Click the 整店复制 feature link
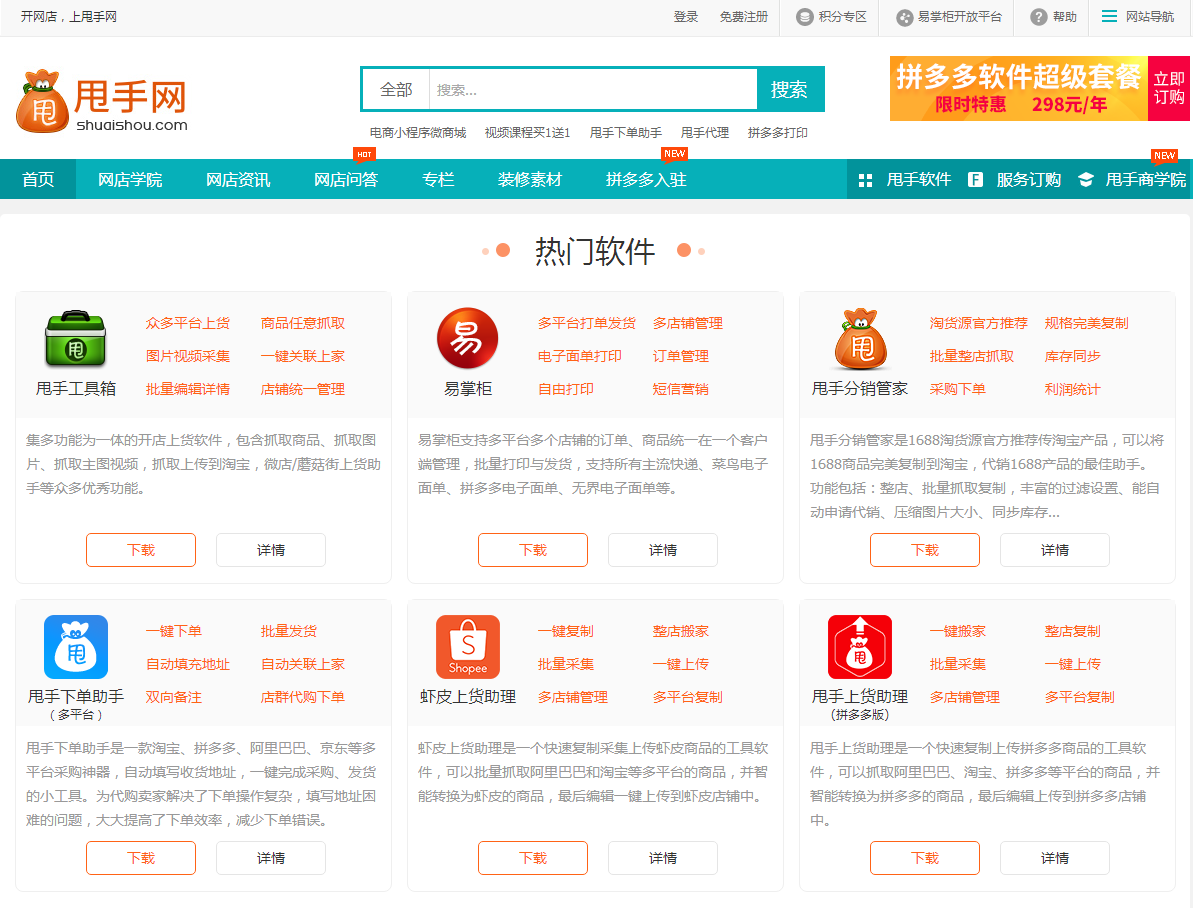The height and width of the screenshot is (908, 1193). [1072, 631]
